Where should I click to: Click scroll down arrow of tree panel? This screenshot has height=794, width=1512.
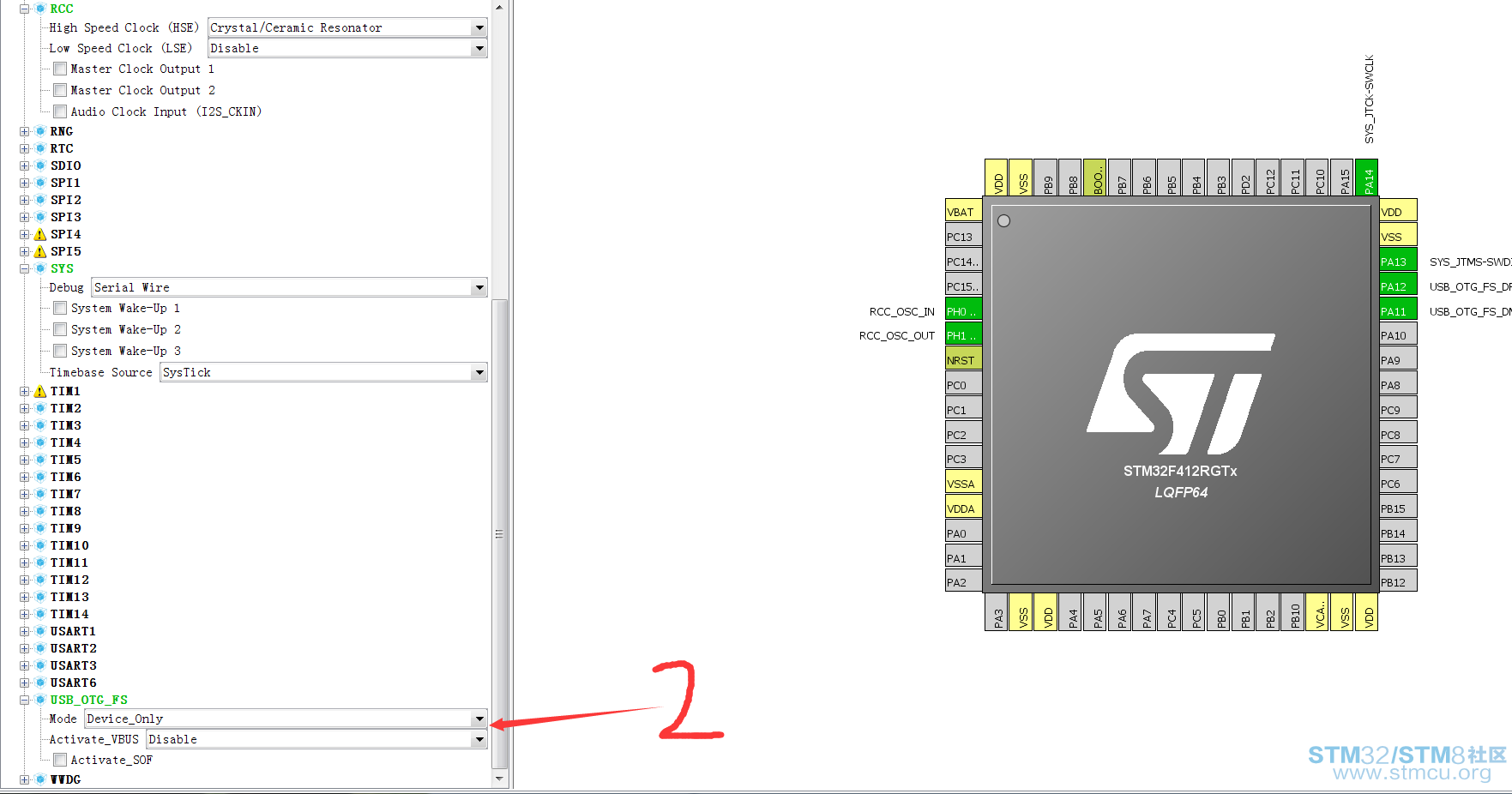pyautogui.click(x=499, y=779)
